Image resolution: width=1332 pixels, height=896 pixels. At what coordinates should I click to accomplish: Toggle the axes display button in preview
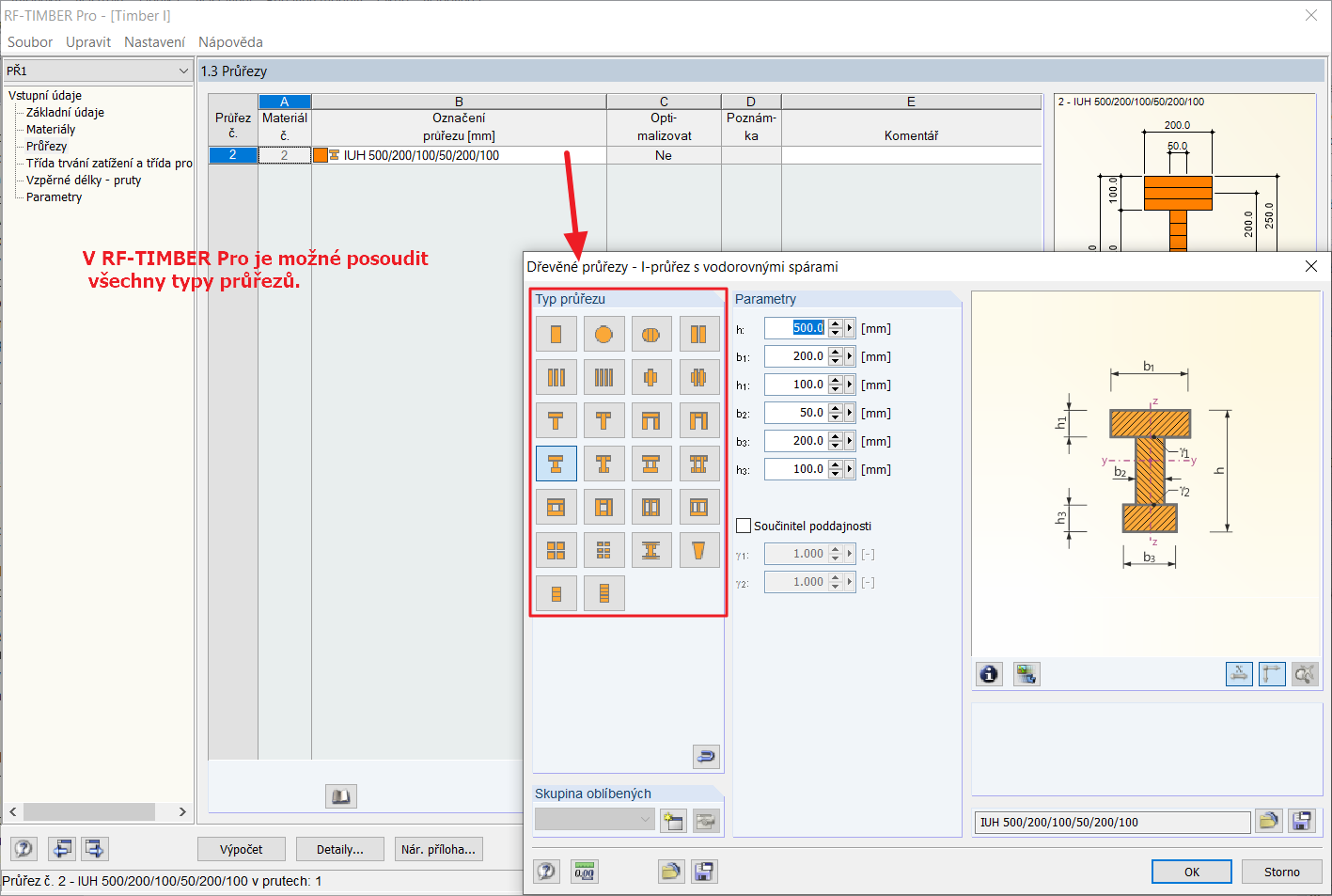[x=1272, y=673]
